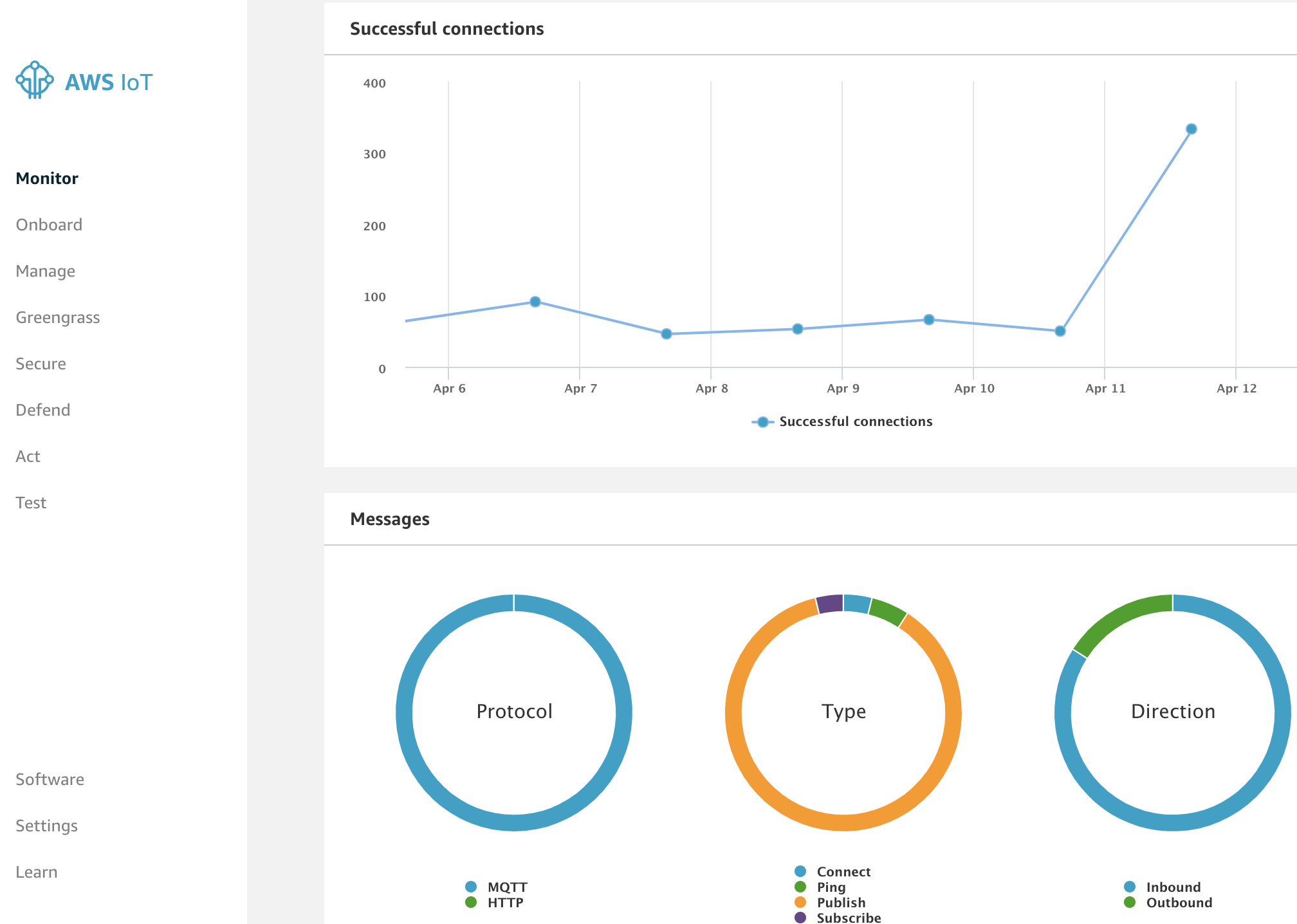This screenshot has width=1297, height=924.
Task: Click the Apr 9 axis label
Action: 843,388
